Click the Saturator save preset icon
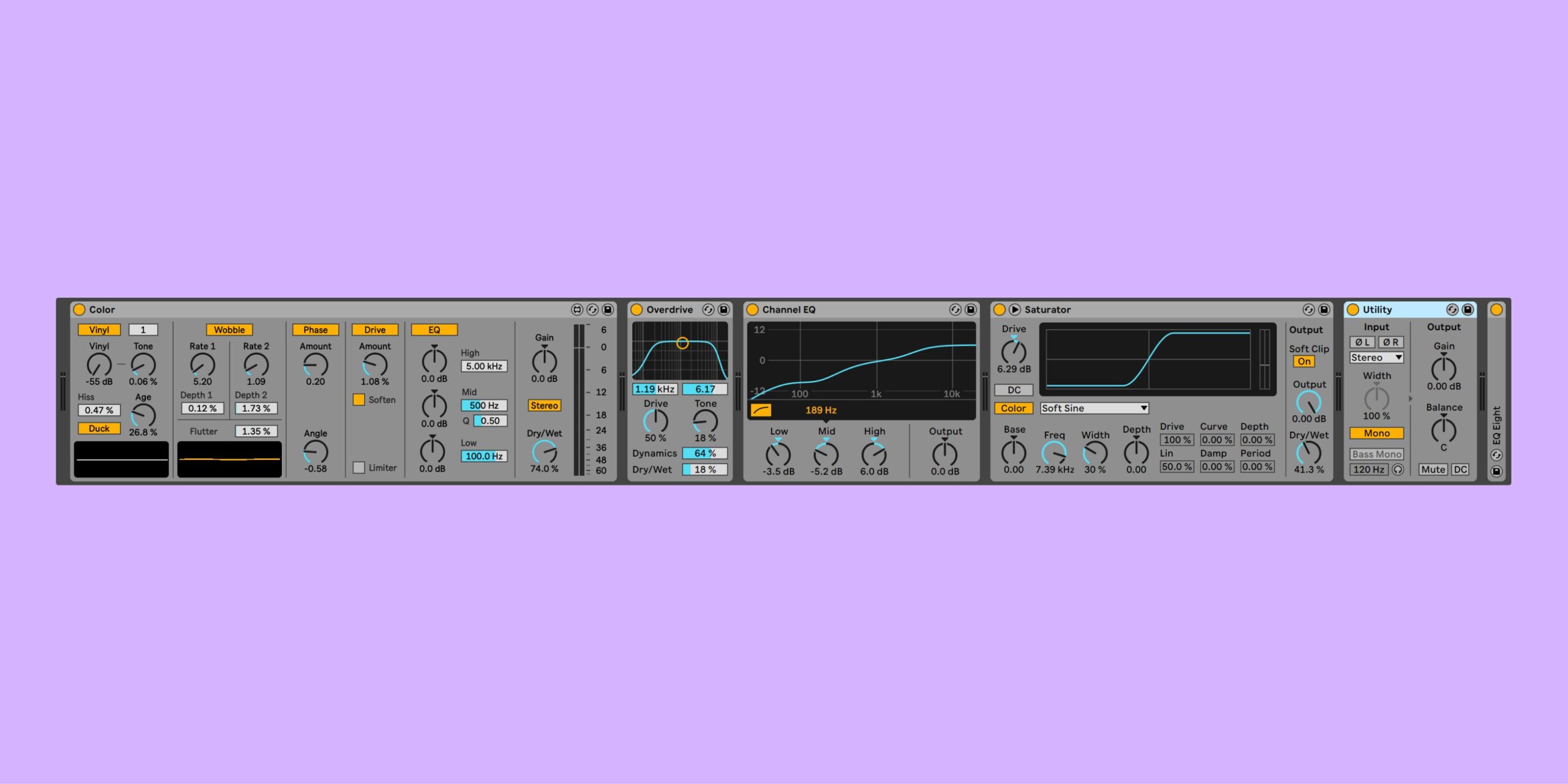Viewport: 1568px width, 784px height. click(1324, 310)
